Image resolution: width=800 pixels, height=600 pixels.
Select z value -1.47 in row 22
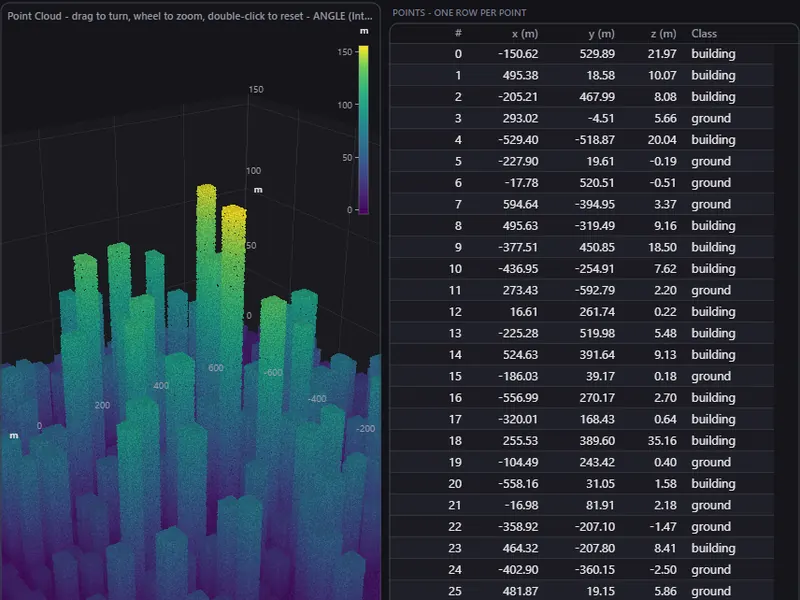click(x=663, y=526)
